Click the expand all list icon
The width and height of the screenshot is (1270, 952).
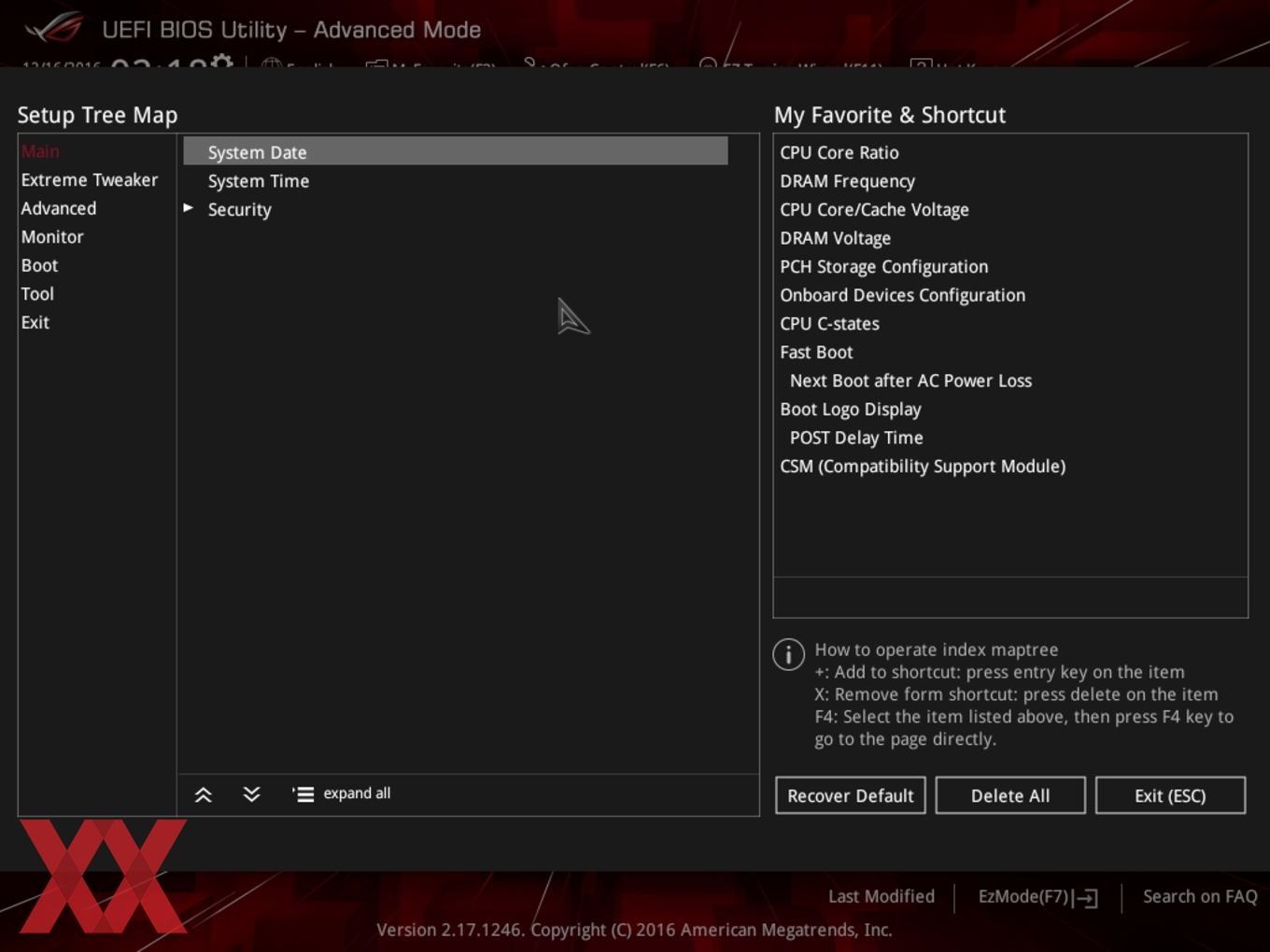click(x=303, y=794)
